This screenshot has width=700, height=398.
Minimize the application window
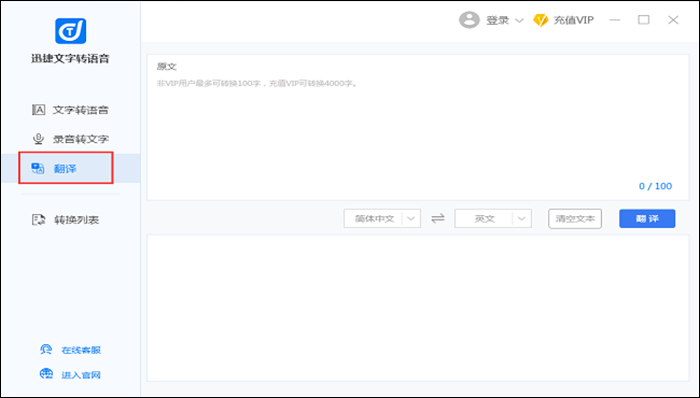615,20
